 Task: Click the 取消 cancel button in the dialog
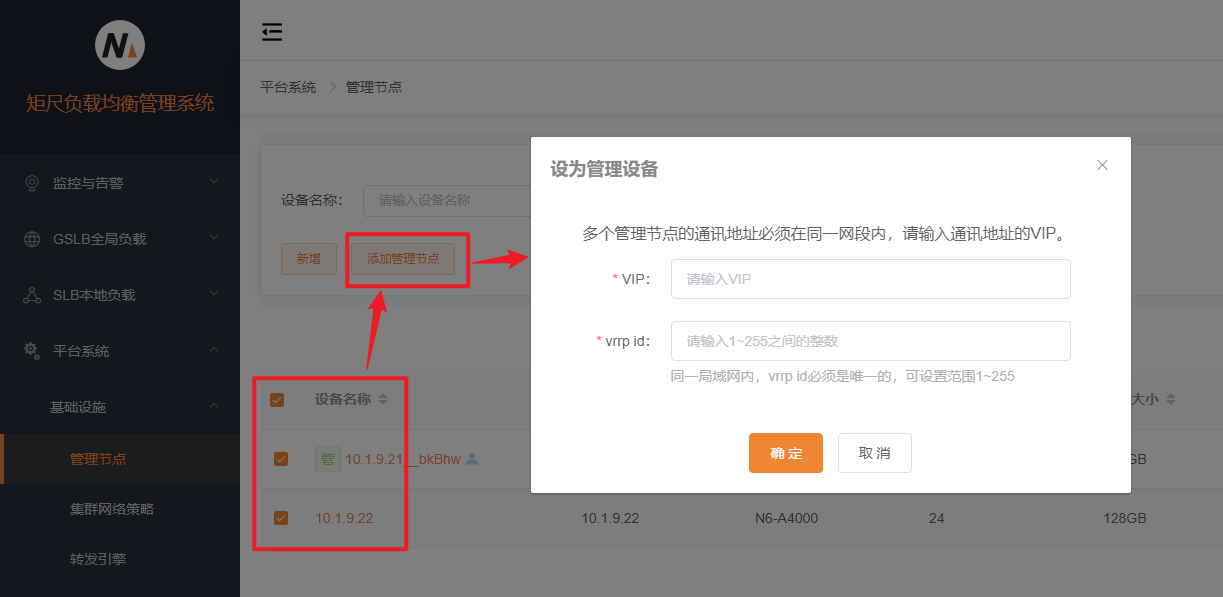[874, 453]
